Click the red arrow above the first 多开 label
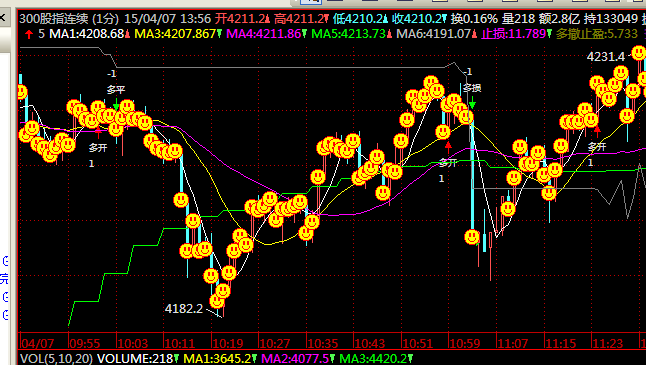The height and width of the screenshot is (365, 646). 98,133
